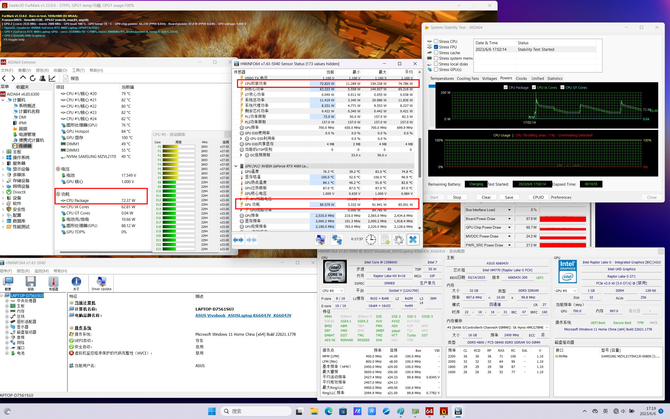
Task: Open Microsoft Edge in taskbar
Action: coord(329,411)
